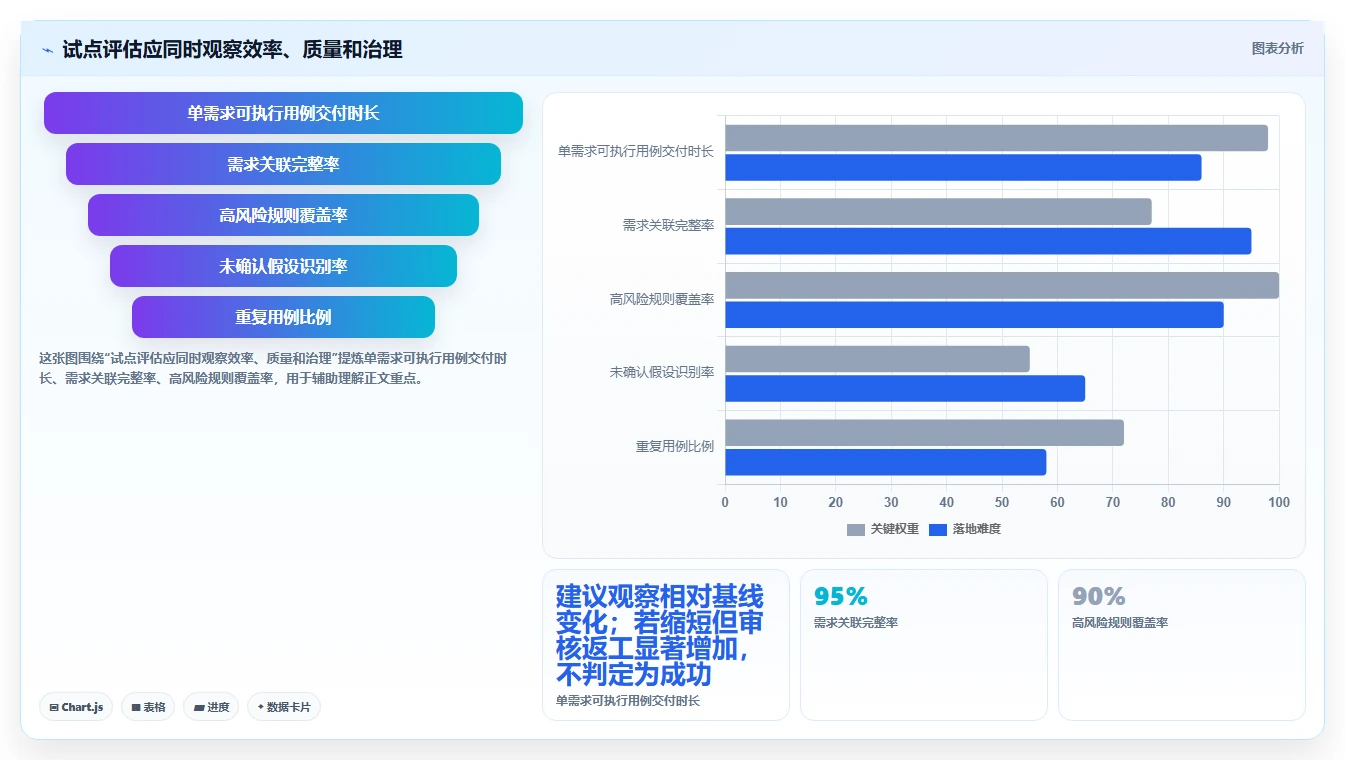Screen dimensions: 1345x760
Task: Click the blue bar for 高风险规则覆盖率
Action: 974,315
